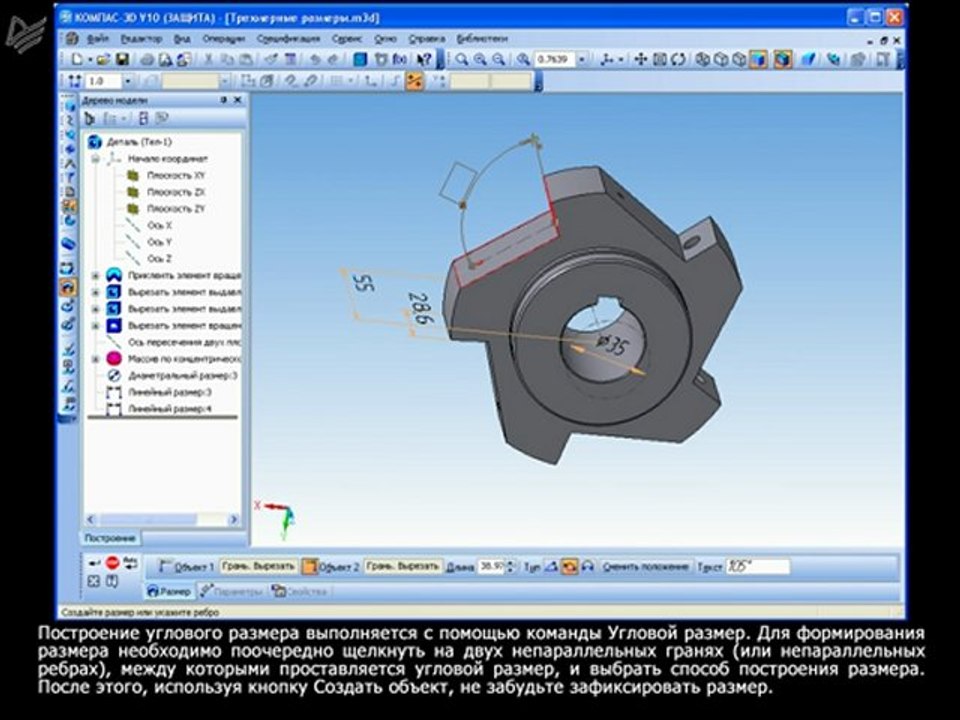This screenshot has height=720, width=960.
Task: Open Print Preview from the toolbar
Action: tap(165, 59)
